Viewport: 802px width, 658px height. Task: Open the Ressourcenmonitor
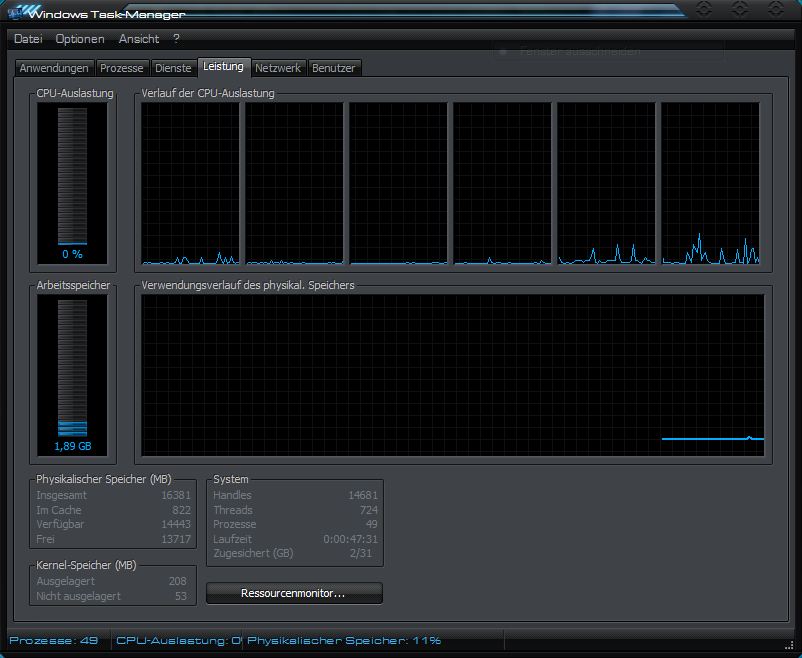[294, 594]
